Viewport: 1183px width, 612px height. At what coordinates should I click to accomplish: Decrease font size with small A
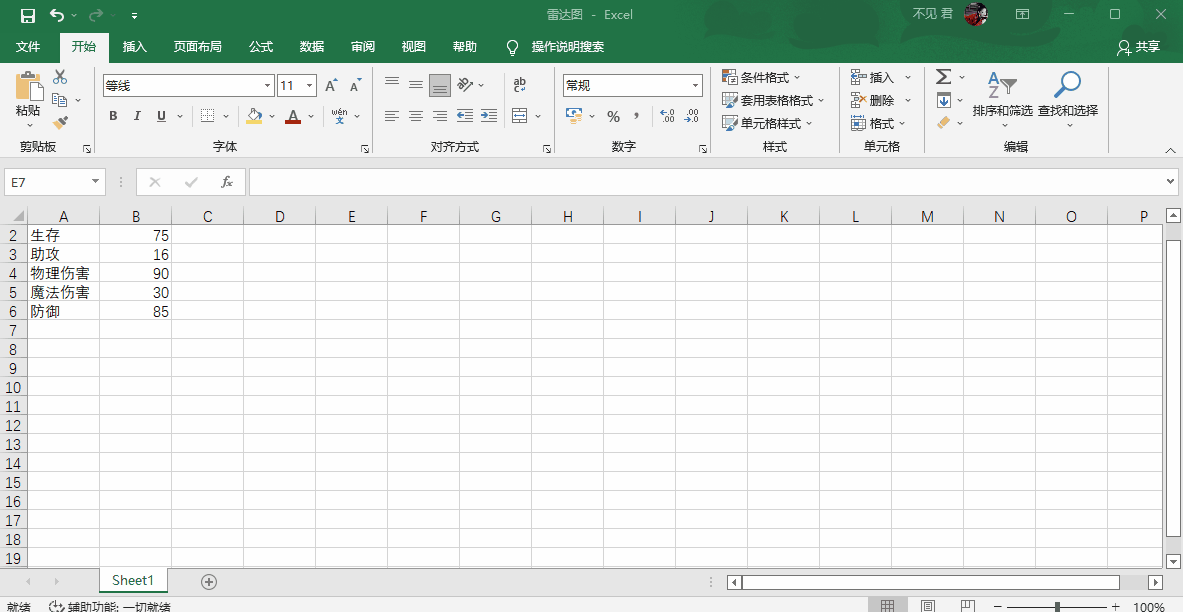point(355,86)
